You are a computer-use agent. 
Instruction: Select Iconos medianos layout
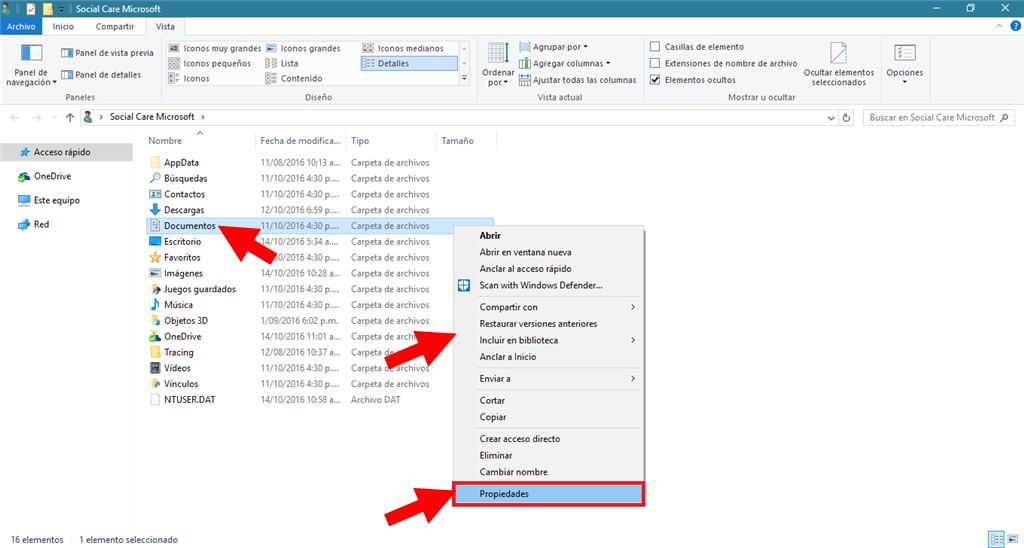403,48
